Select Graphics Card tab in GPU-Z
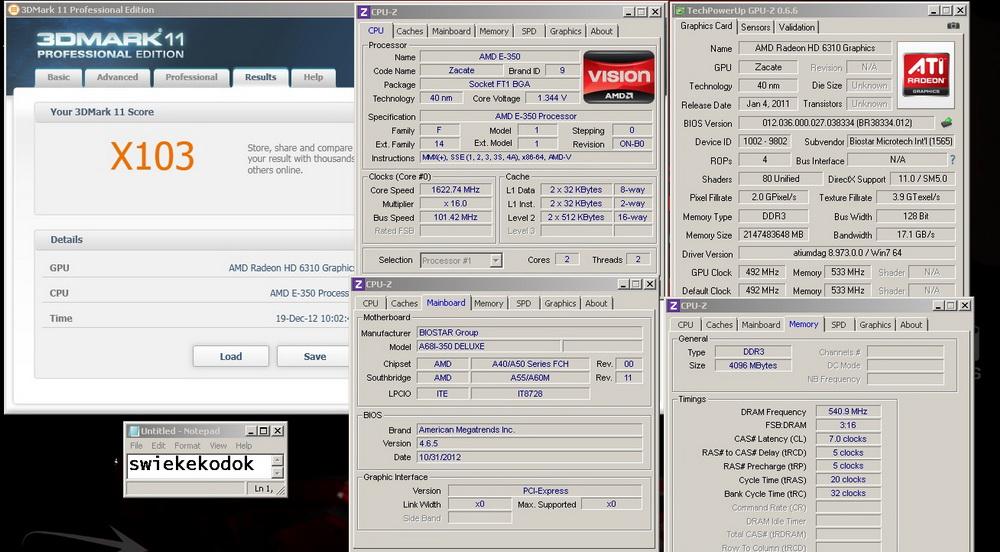 point(706,26)
